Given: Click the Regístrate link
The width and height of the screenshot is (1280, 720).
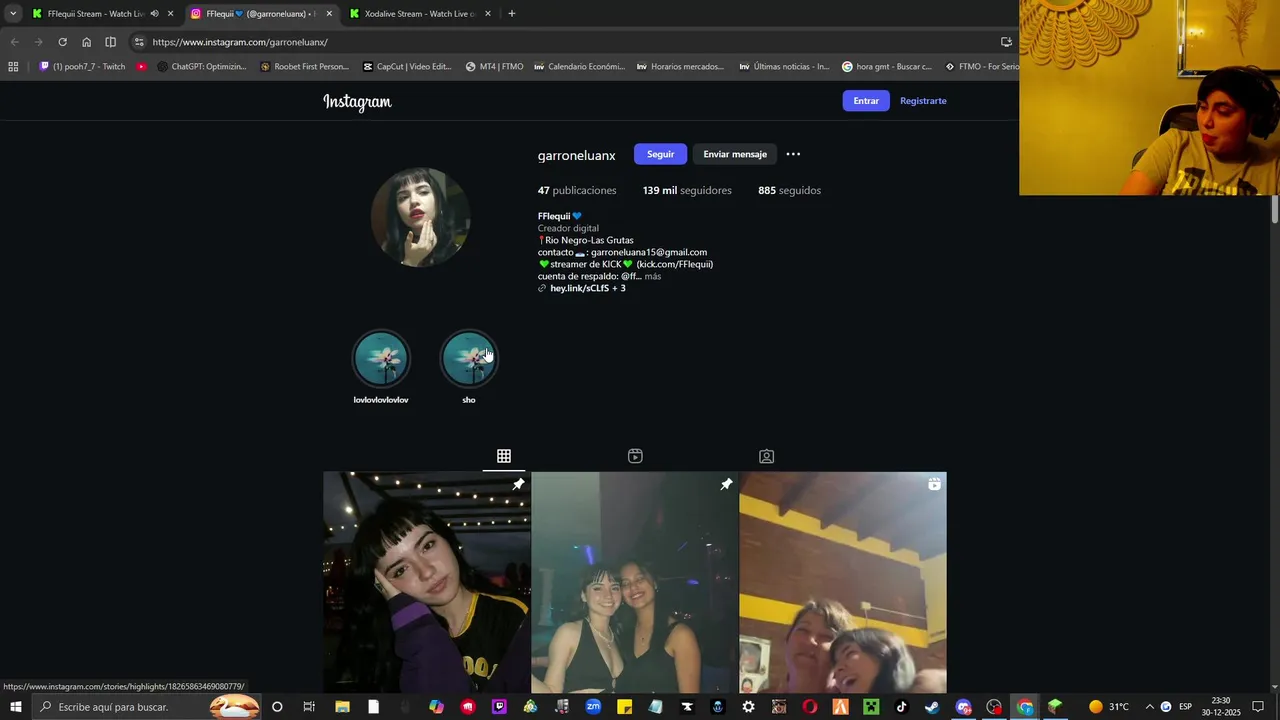Looking at the screenshot, I should (923, 101).
